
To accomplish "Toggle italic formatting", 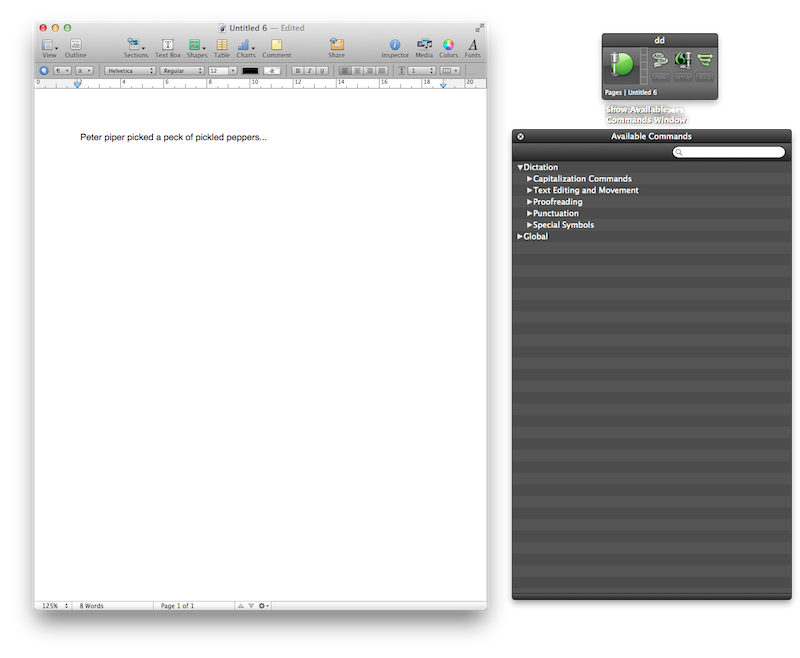I will (310, 70).
